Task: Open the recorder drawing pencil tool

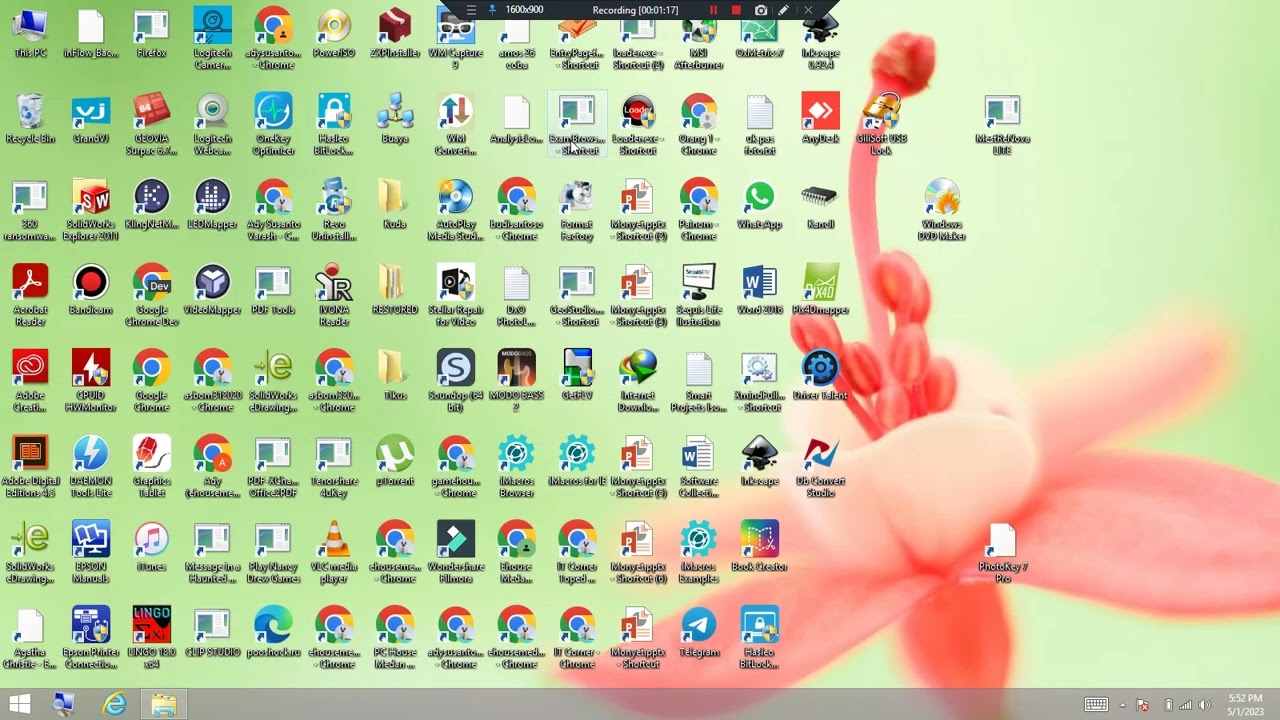Action: point(784,10)
